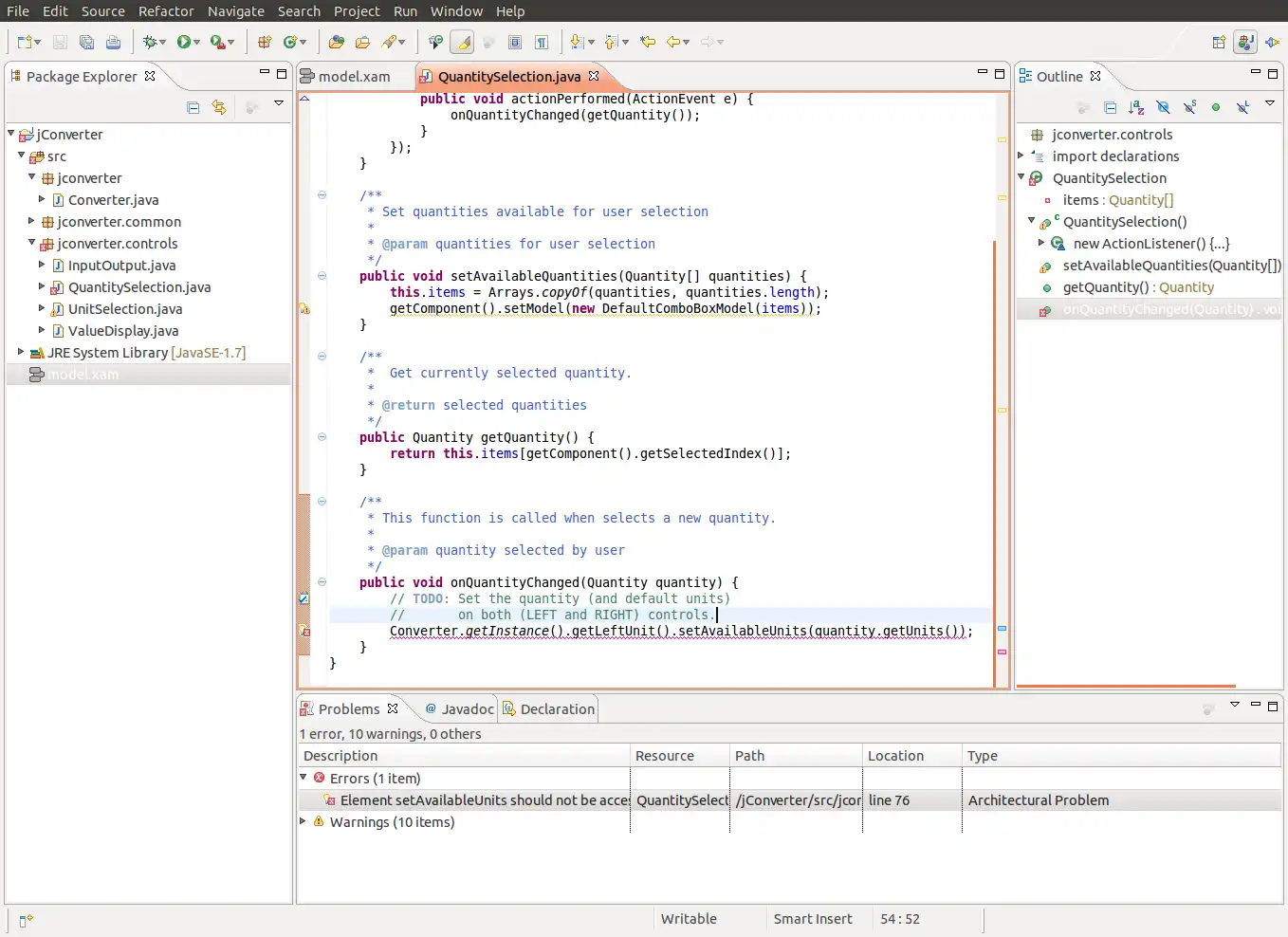
Task: Expand the JRE System Library node
Action: 21,352
